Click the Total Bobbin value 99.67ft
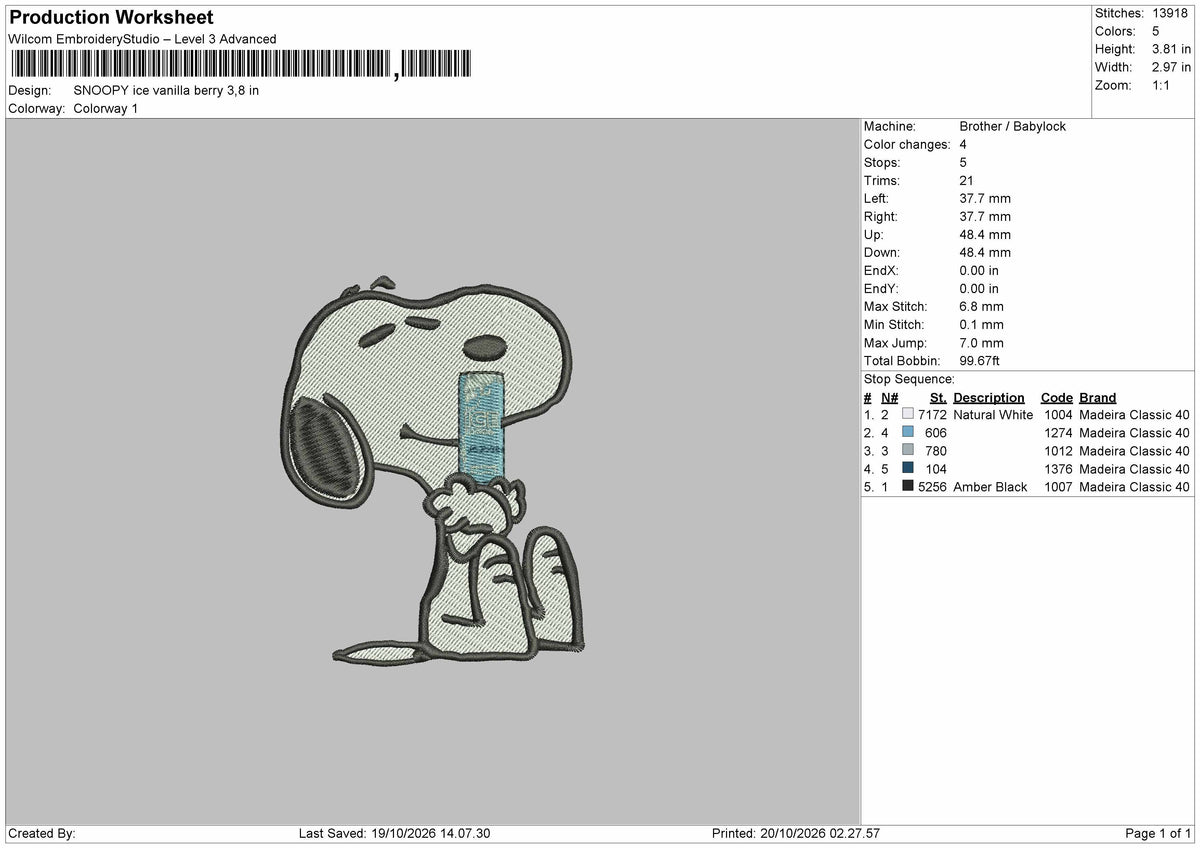The width and height of the screenshot is (1200, 848). (x=979, y=360)
